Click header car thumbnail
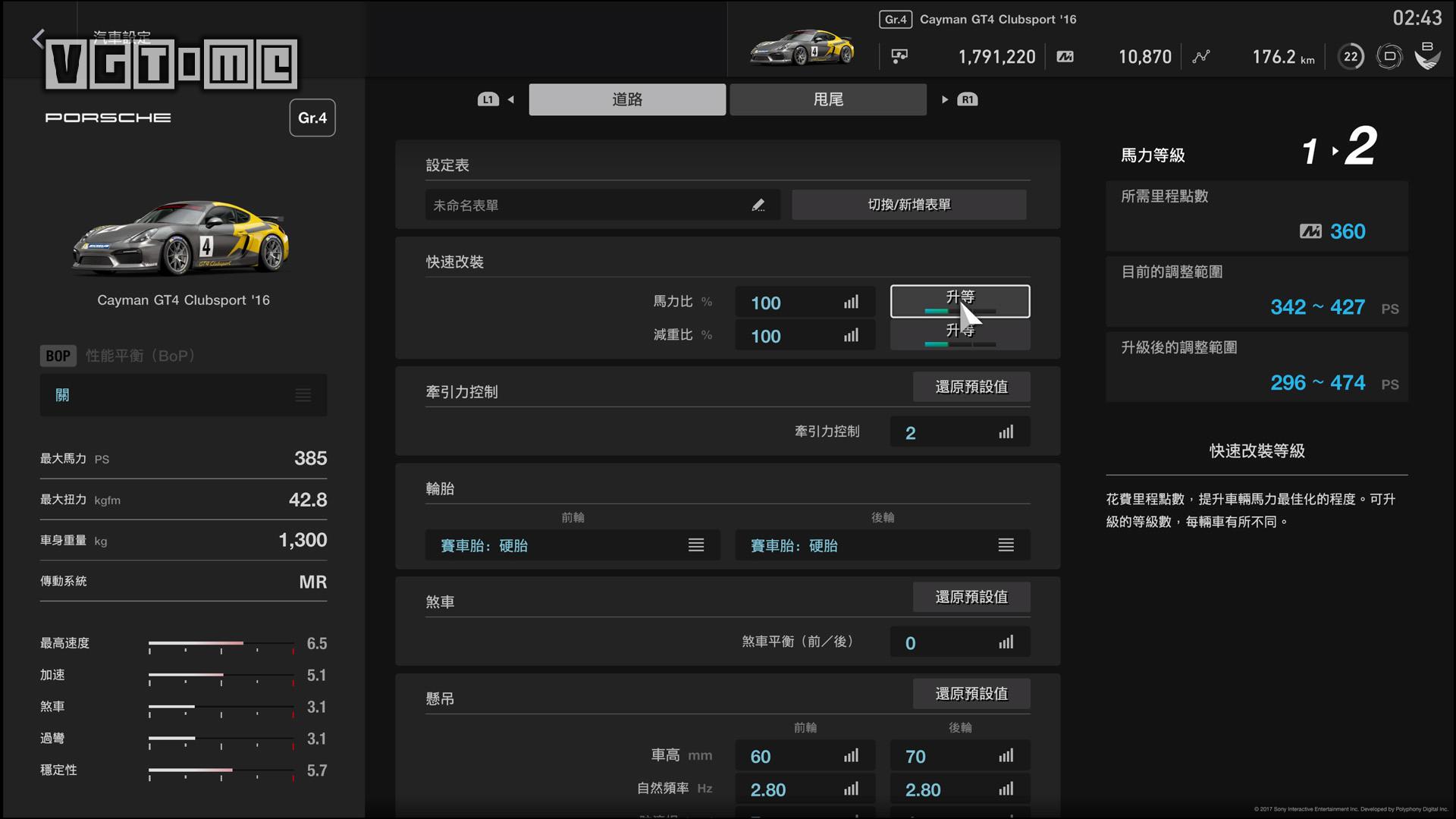1456x819 pixels. [802, 48]
